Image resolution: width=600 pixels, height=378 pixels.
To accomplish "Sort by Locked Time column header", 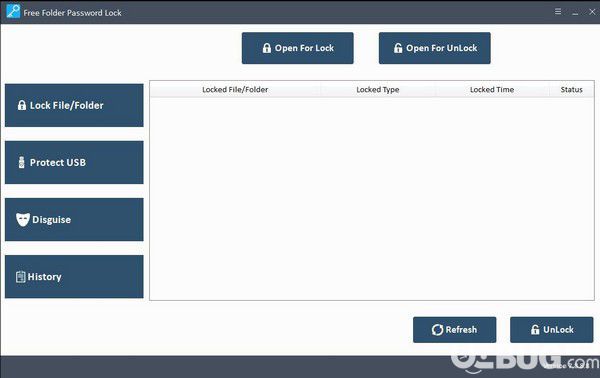I will [x=492, y=90].
